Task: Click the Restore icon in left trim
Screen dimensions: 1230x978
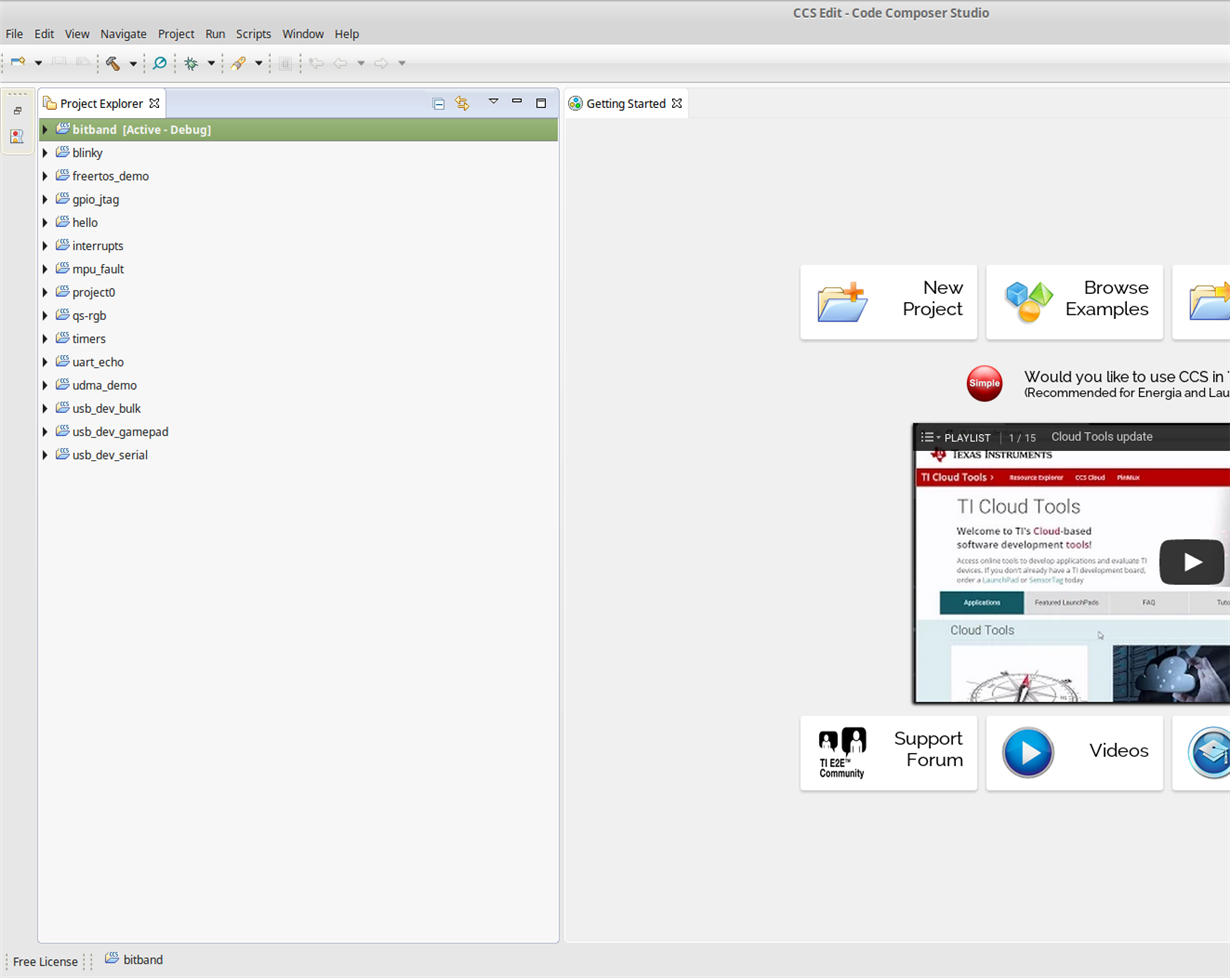Action: tap(17, 111)
